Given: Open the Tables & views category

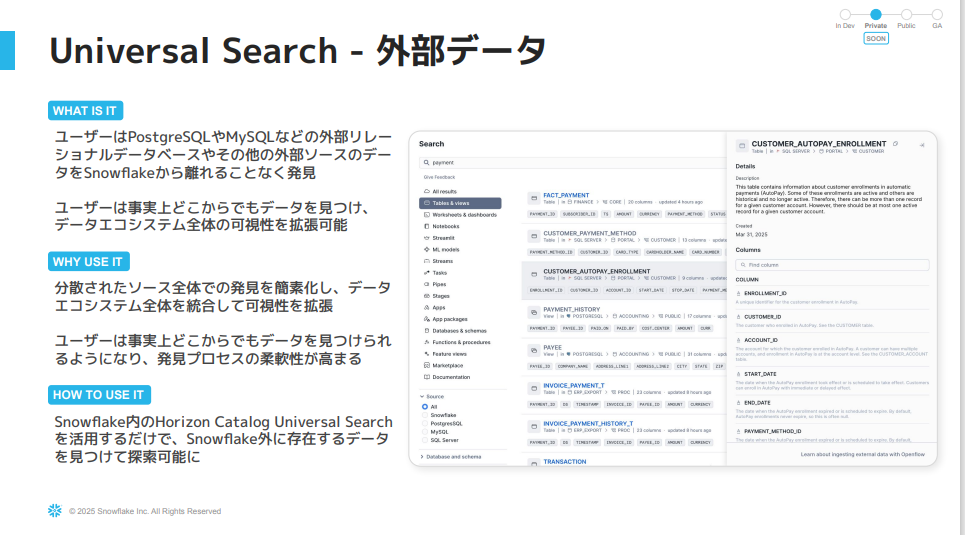Looking at the screenshot, I should coord(460,203).
